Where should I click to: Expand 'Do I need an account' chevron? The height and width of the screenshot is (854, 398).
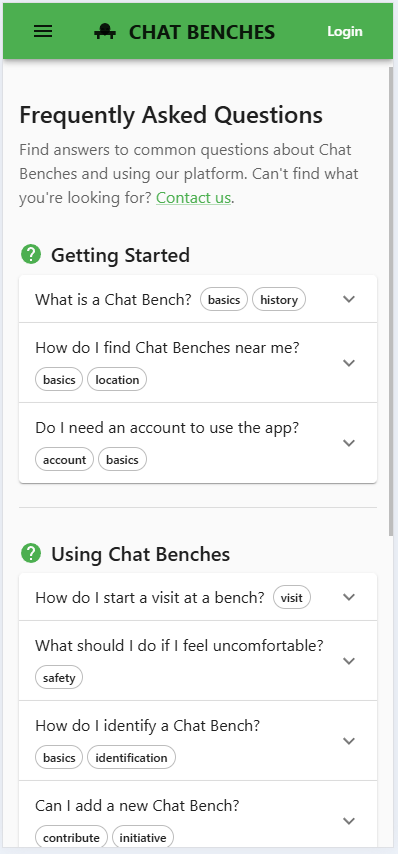pos(349,443)
